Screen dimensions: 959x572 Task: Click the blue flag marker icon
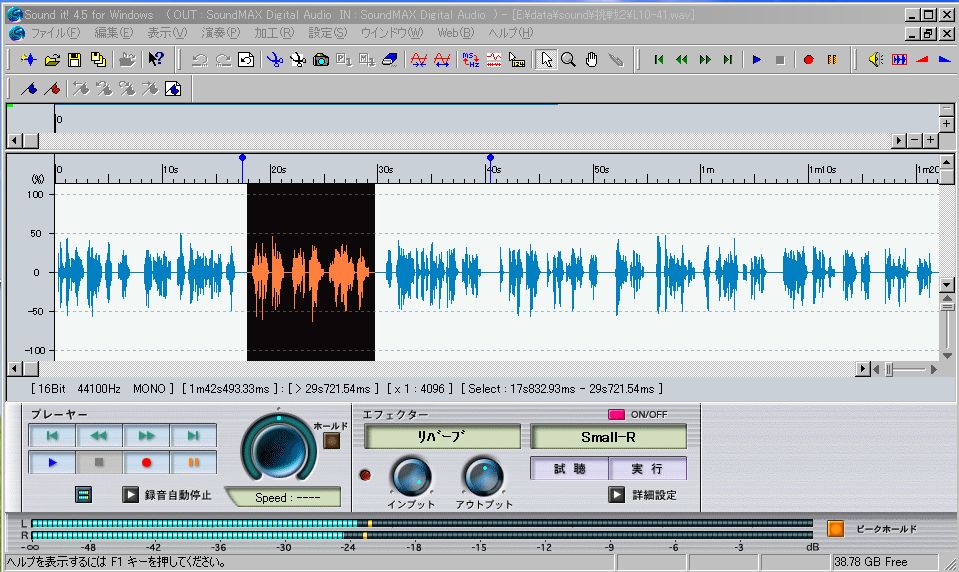pyautogui.click(x=30, y=89)
